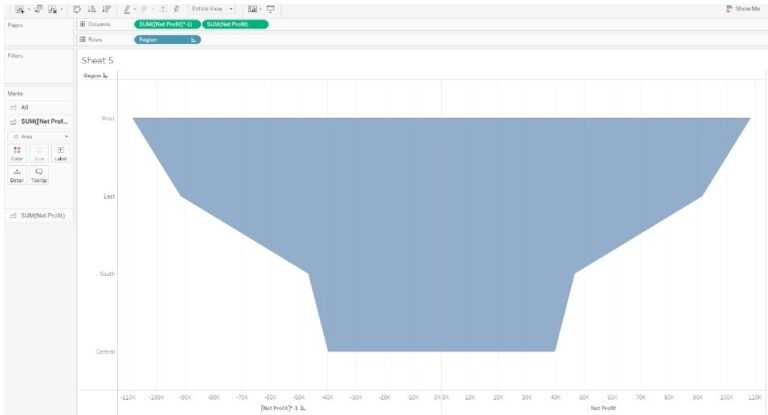This screenshot has height=415, width=768.
Task: Click the Size marks button
Action: coord(39,153)
